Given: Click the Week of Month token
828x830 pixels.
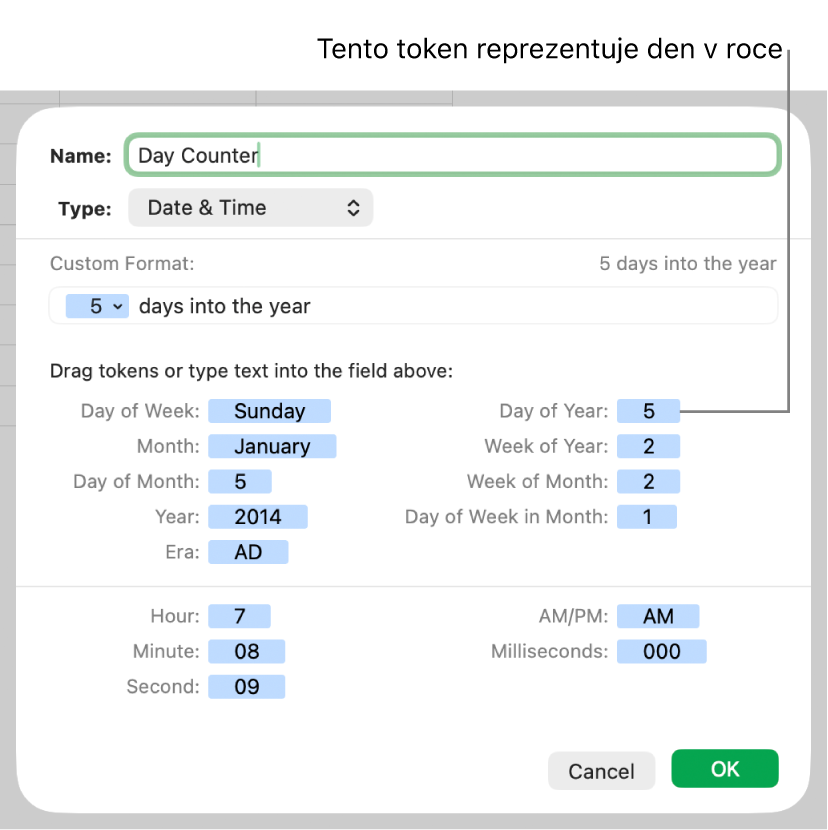Looking at the screenshot, I should click(648, 481).
